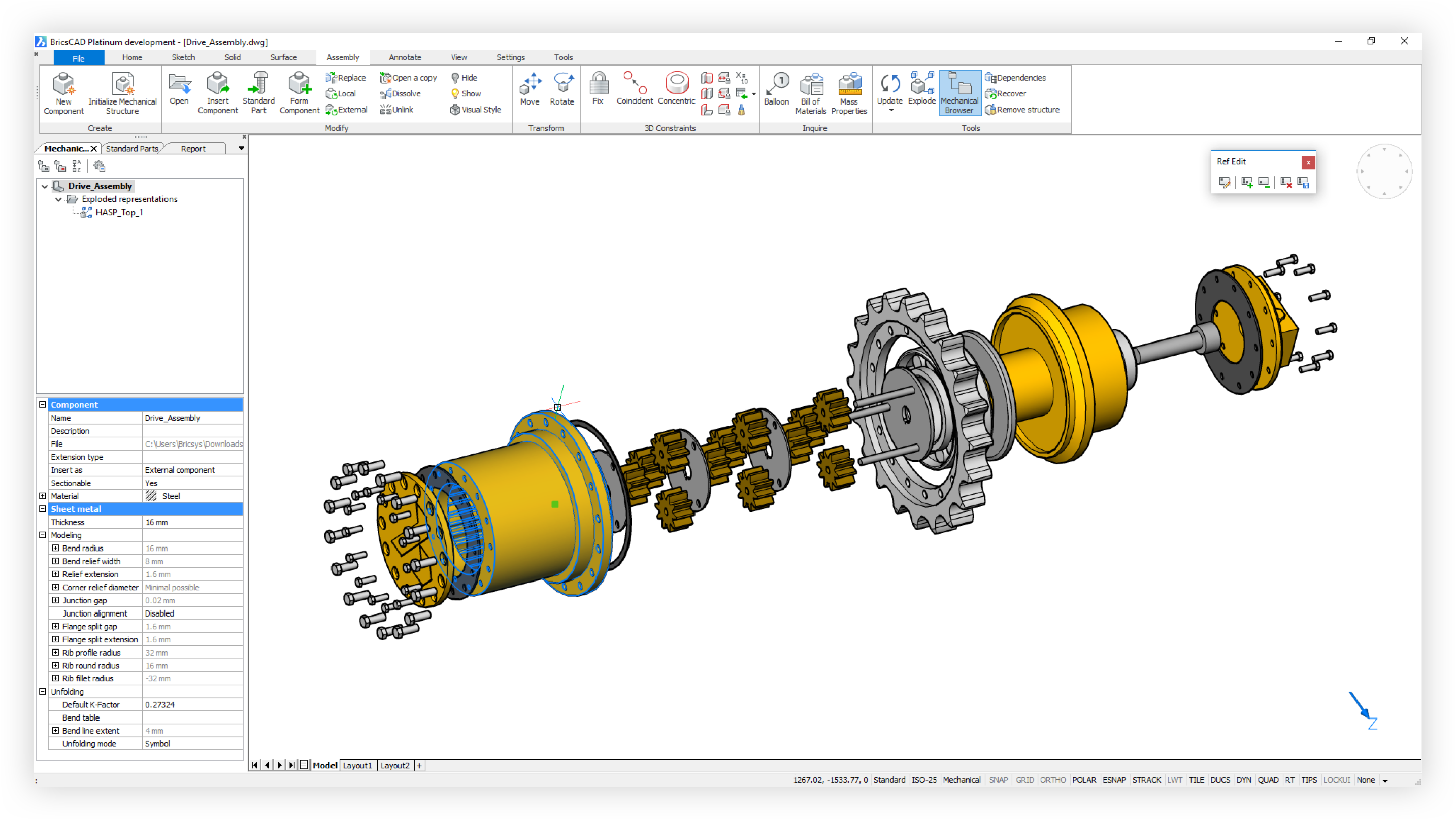Select the Assembly ribbon tab
Image resolution: width=1456 pixels, height=820 pixels.
click(344, 57)
